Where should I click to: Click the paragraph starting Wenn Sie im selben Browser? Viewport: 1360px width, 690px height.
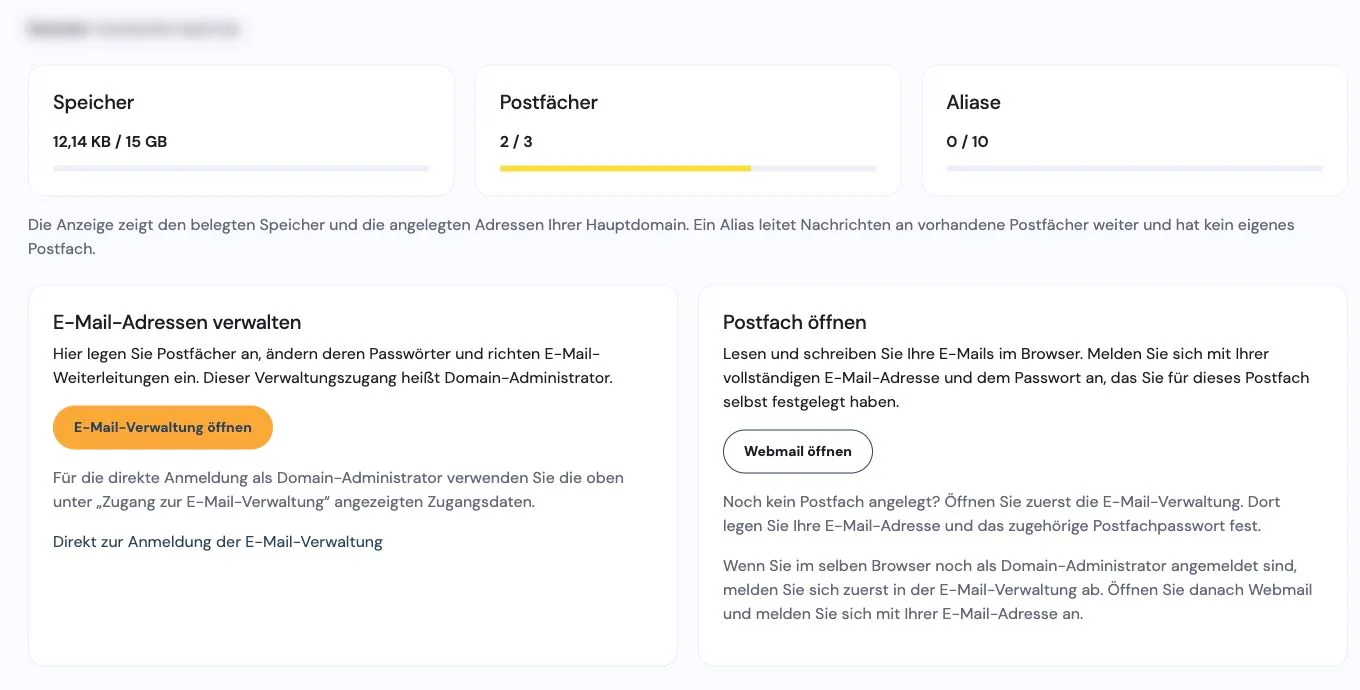(x=1018, y=590)
